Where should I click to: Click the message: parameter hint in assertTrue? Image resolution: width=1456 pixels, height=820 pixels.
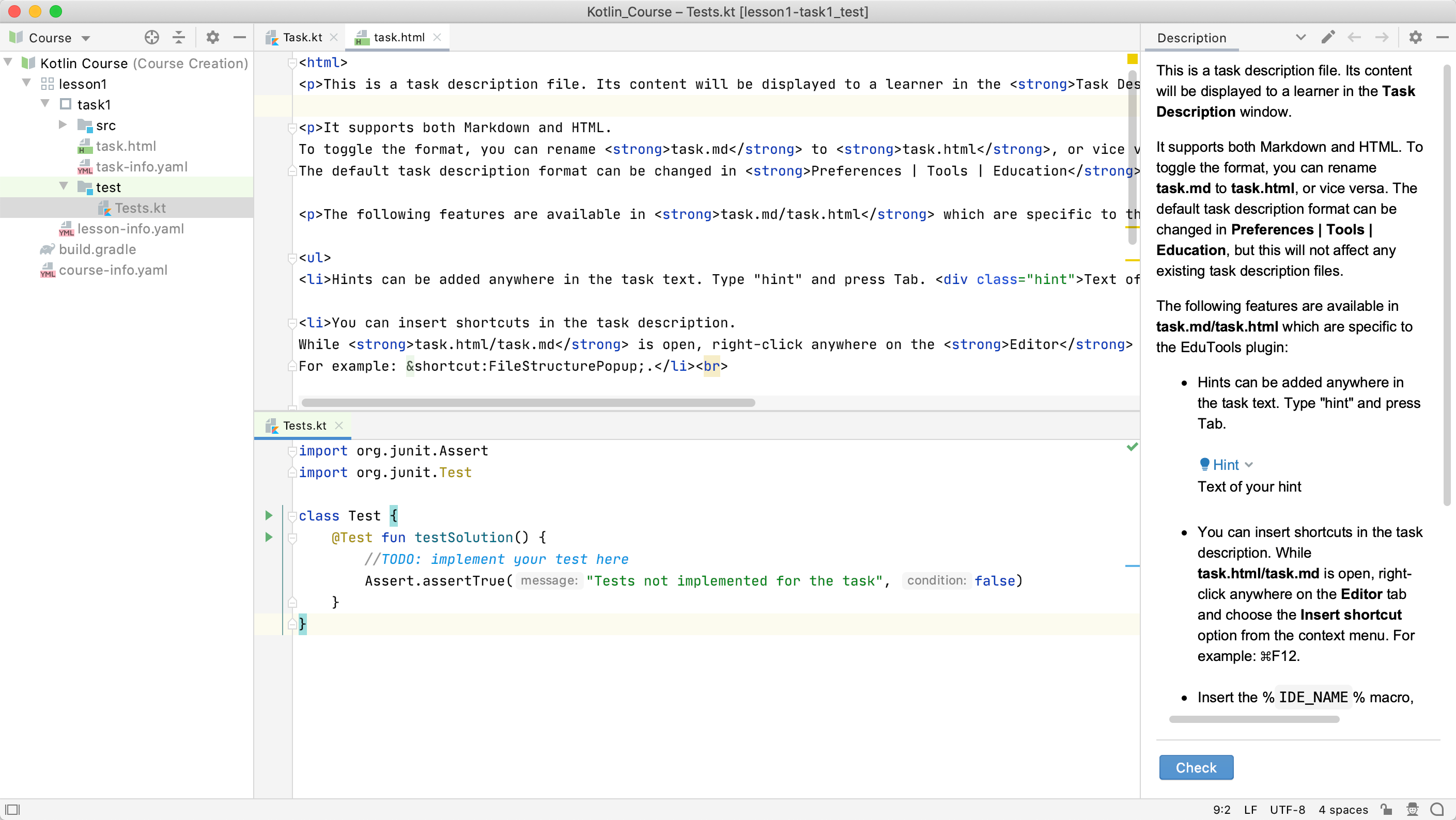pyautogui.click(x=549, y=580)
